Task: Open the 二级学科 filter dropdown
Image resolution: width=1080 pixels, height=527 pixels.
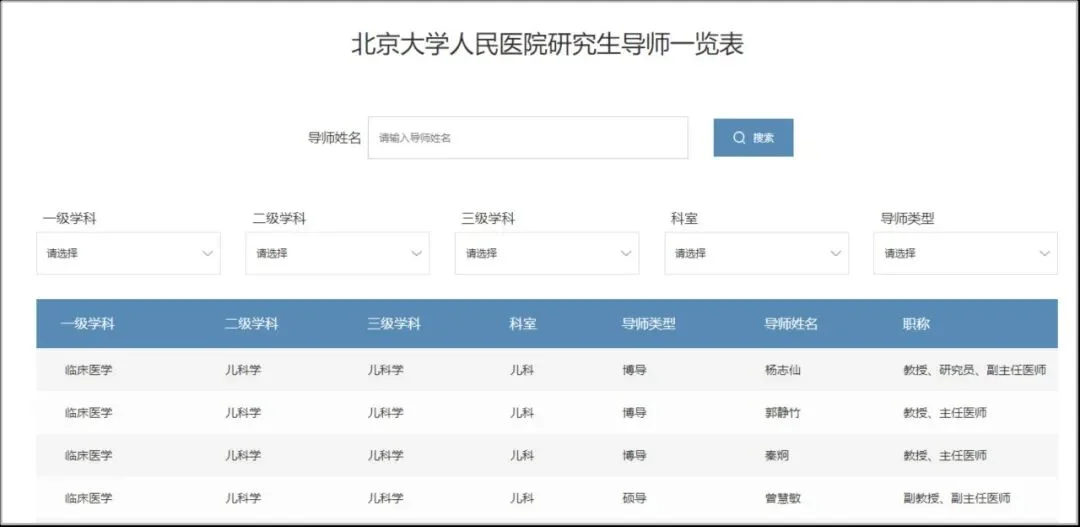Action: click(338, 253)
